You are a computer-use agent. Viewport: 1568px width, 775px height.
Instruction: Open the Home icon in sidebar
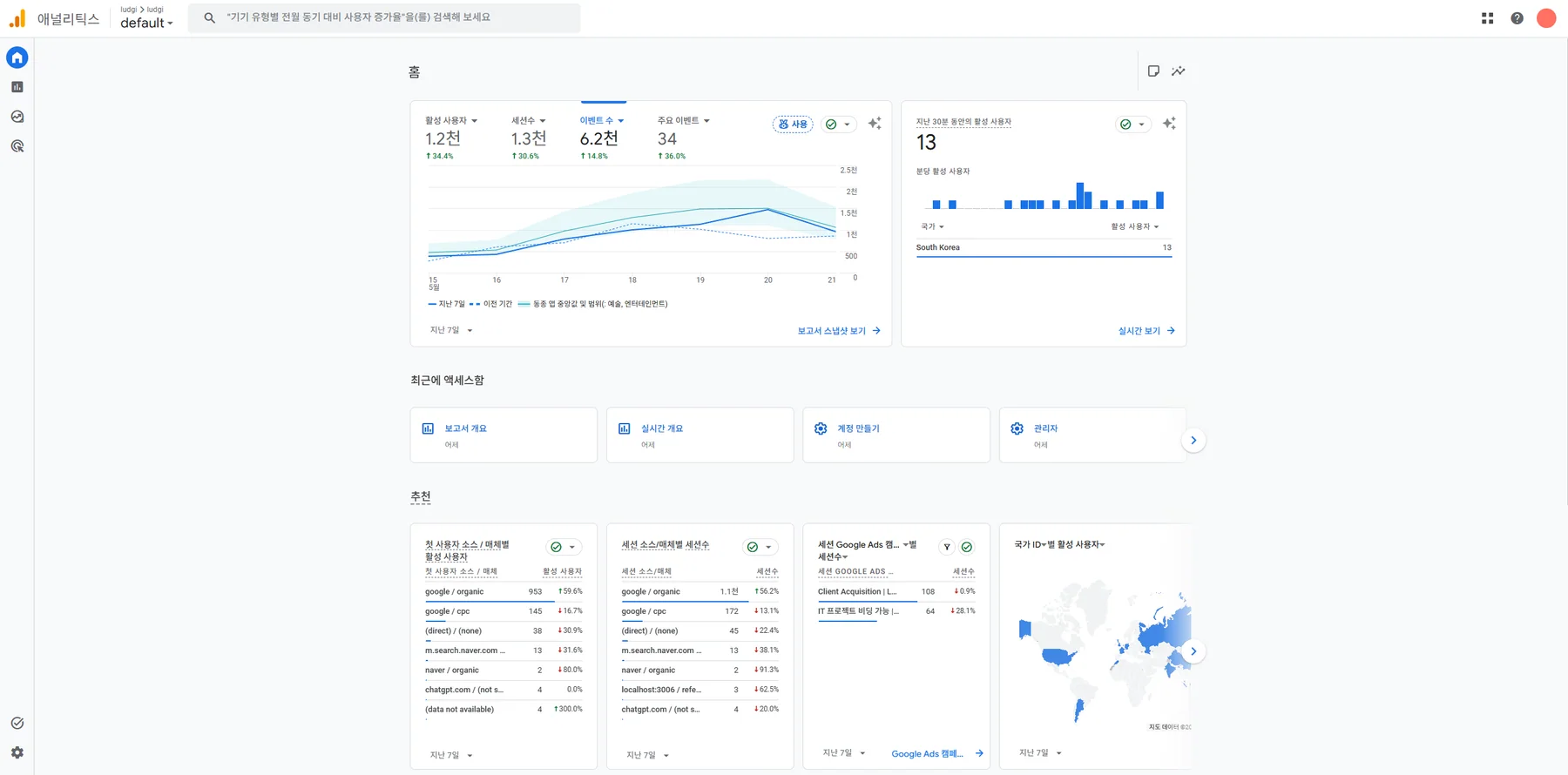tap(17, 57)
